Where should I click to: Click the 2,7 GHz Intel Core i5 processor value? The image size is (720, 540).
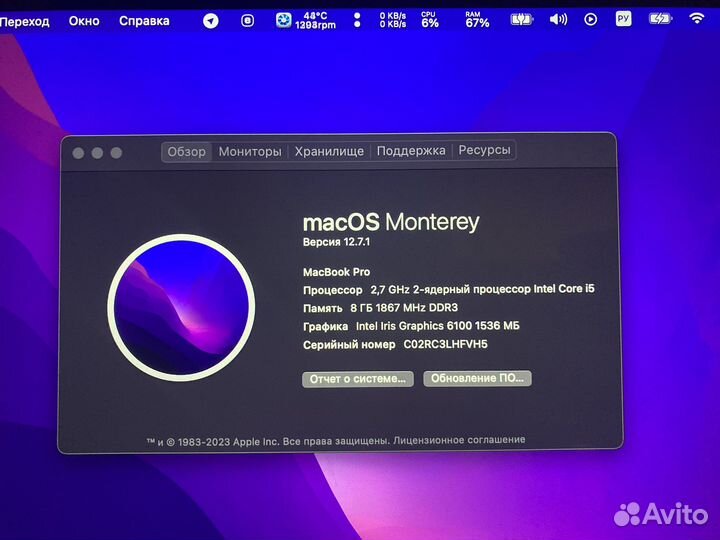(x=482, y=289)
